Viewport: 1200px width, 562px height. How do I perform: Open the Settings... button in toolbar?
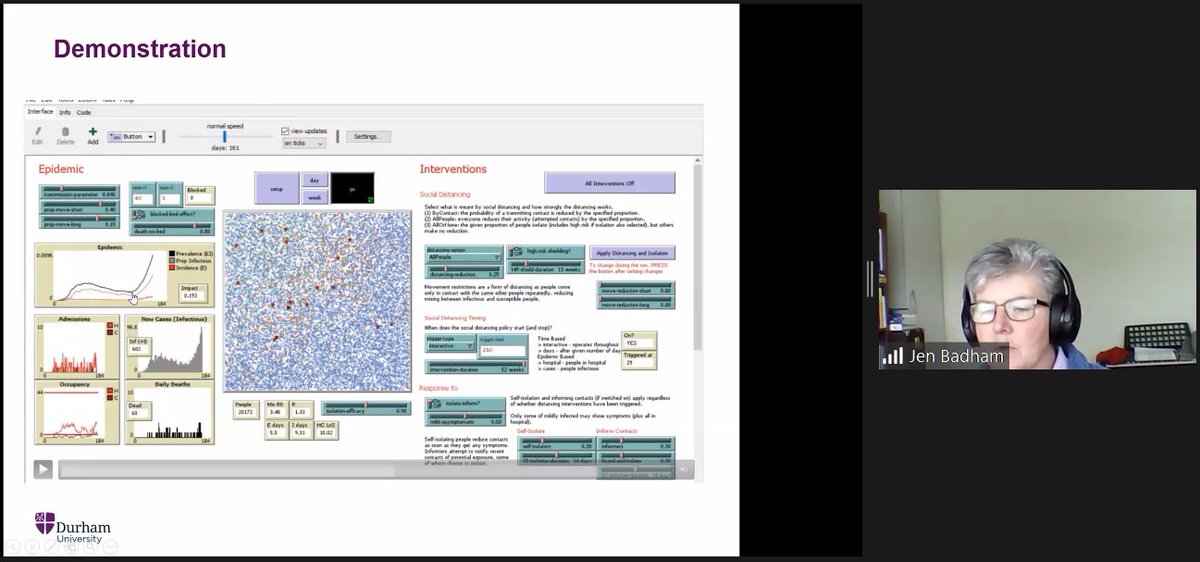point(368,136)
